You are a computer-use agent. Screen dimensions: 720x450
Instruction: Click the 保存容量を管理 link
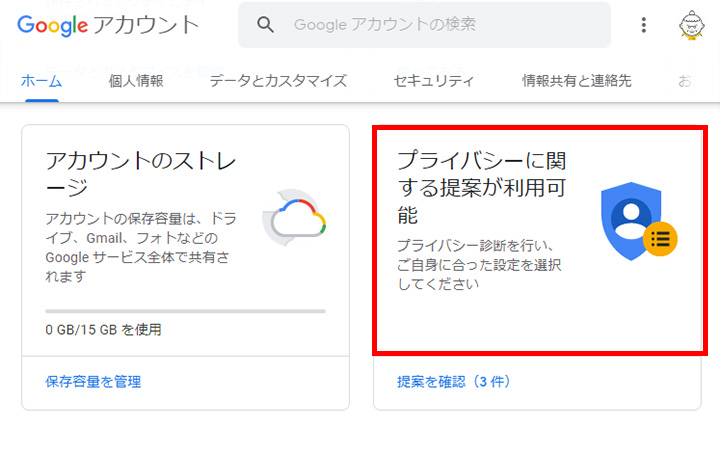(93, 382)
